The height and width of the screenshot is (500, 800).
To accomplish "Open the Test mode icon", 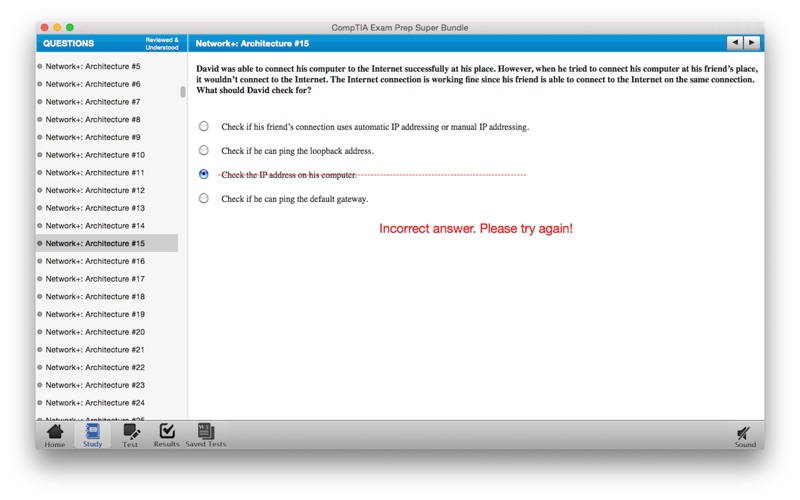I will (x=130, y=434).
